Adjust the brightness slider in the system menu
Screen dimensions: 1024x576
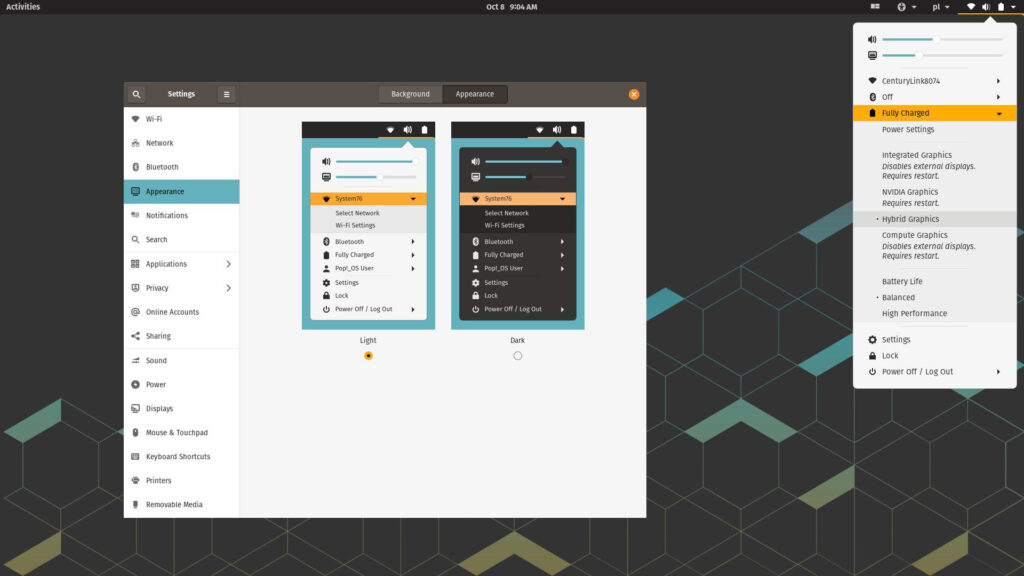942,56
